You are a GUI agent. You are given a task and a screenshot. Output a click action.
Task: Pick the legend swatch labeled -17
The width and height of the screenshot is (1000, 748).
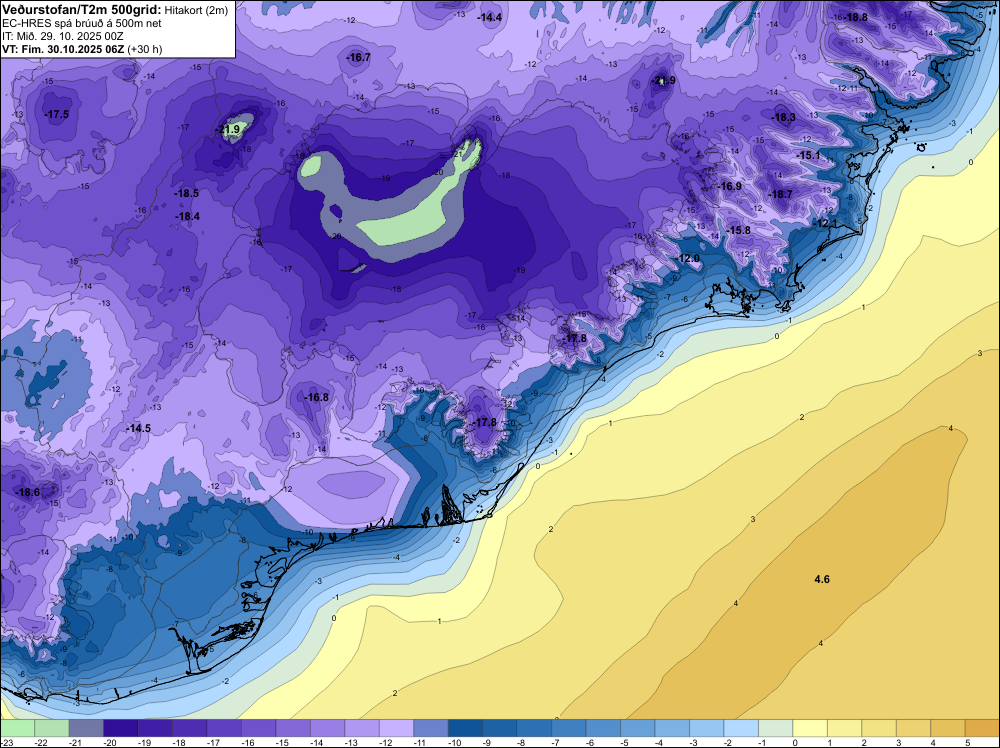(x=224, y=729)
